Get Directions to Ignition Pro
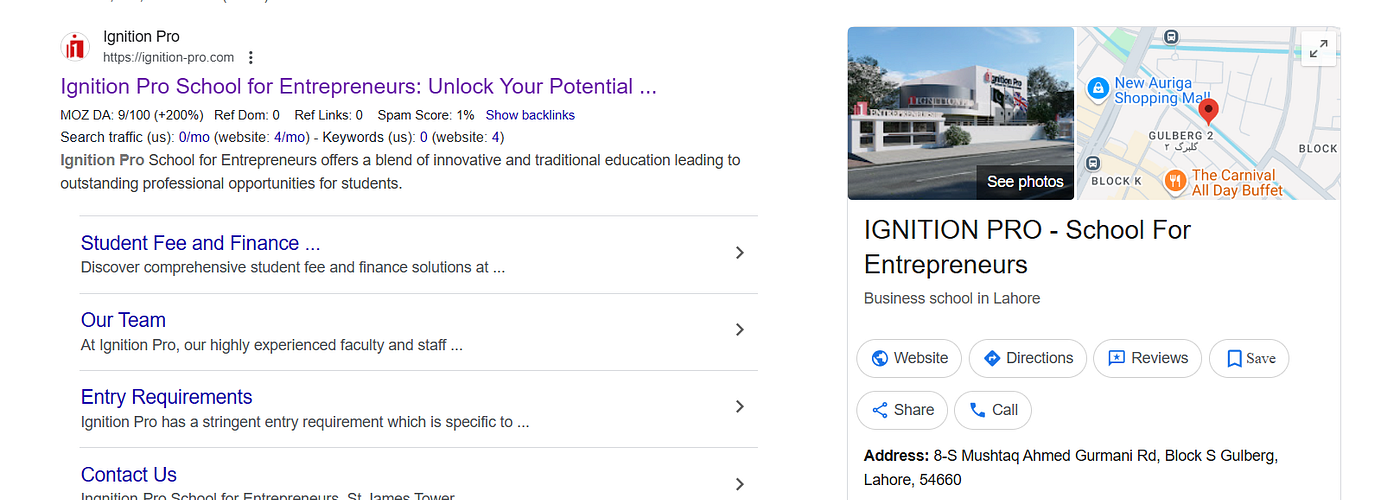This screenshot has height=500, width=1400. pos(1027,358)
